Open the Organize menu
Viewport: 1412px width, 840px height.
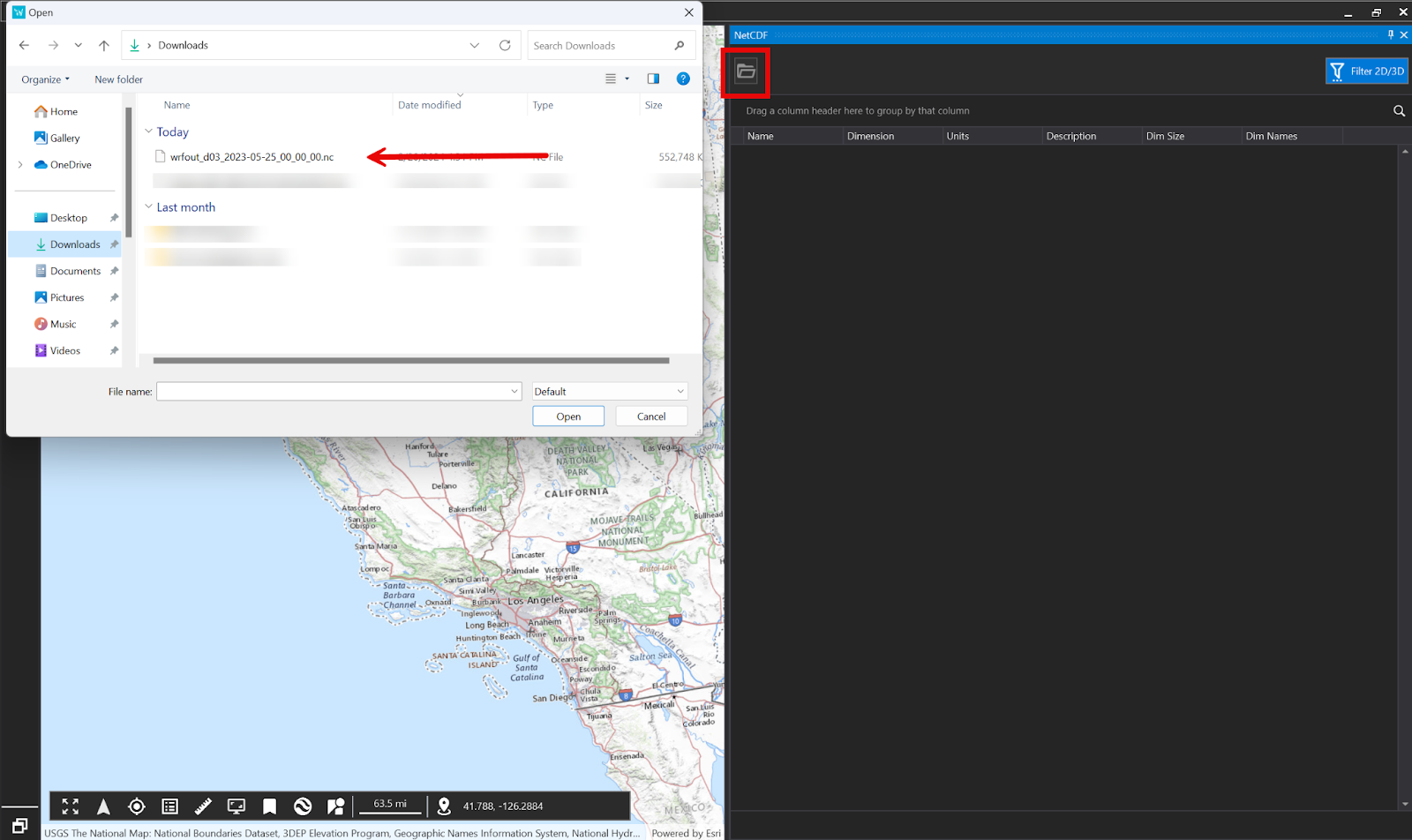(45, 79)
